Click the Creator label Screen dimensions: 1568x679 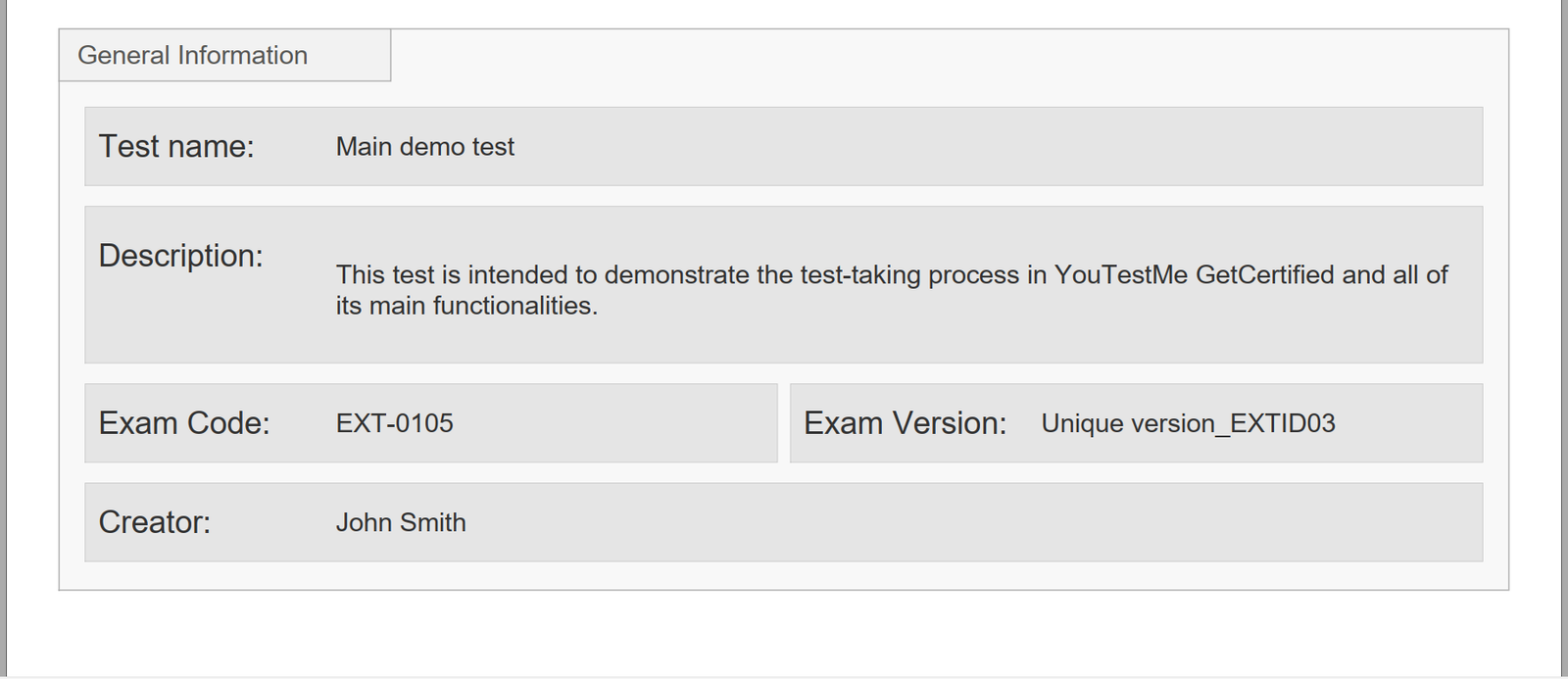[154, 522]
